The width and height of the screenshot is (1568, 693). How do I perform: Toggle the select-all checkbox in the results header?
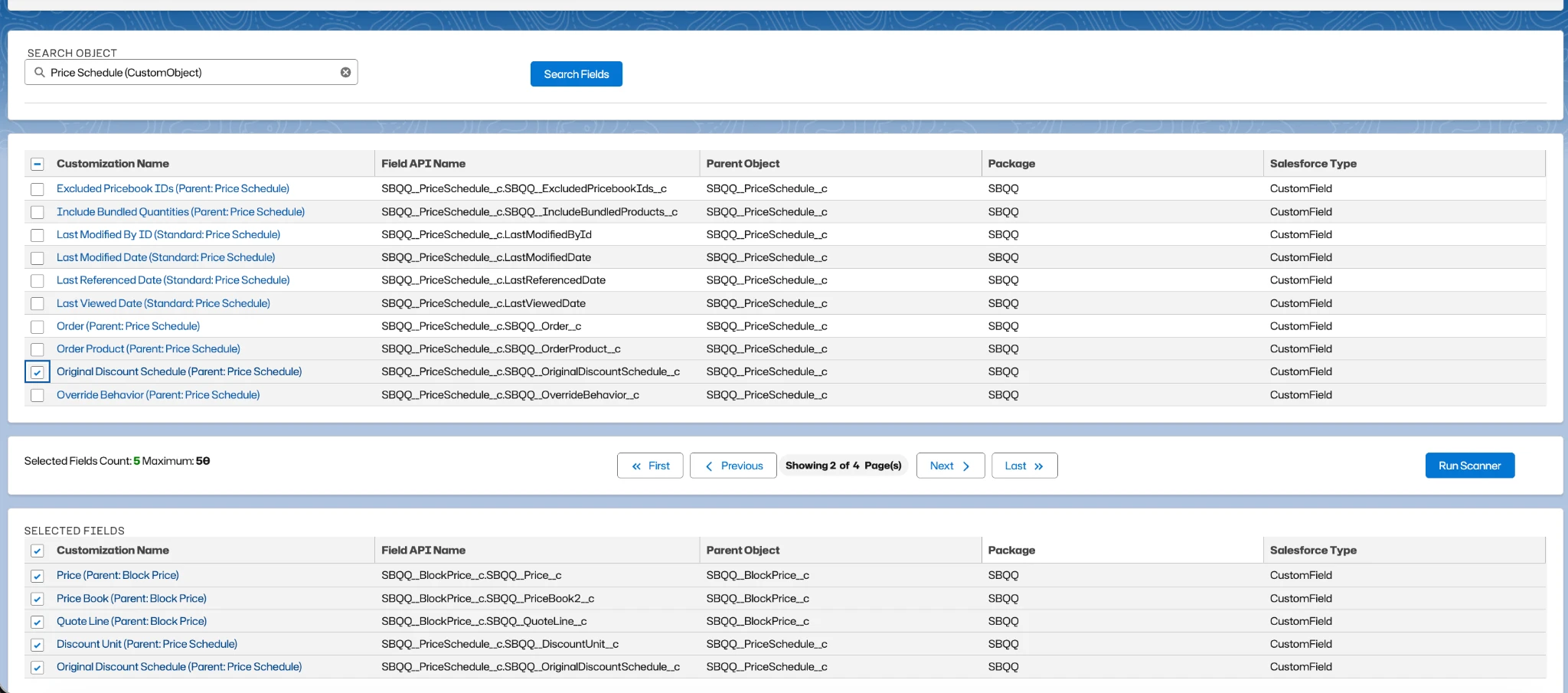38,164
